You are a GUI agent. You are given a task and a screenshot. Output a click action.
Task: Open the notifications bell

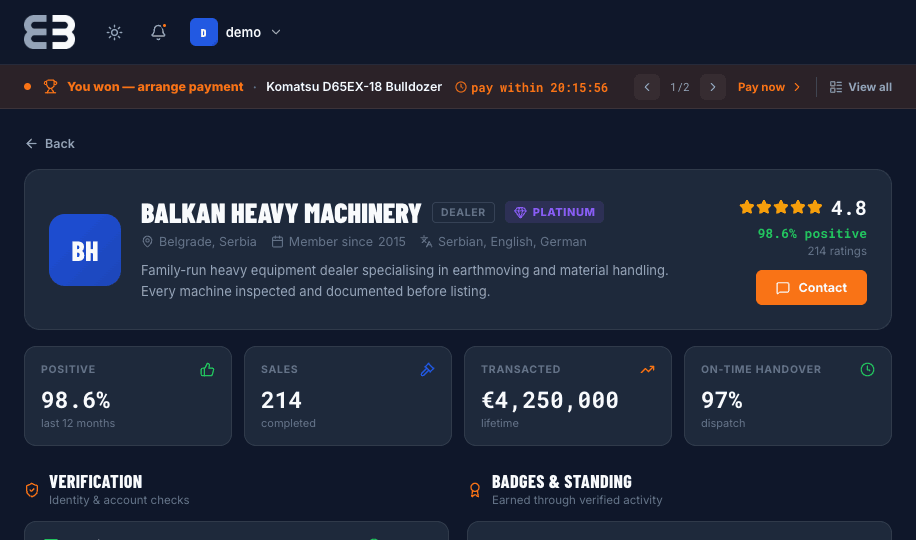pos(158,32)
